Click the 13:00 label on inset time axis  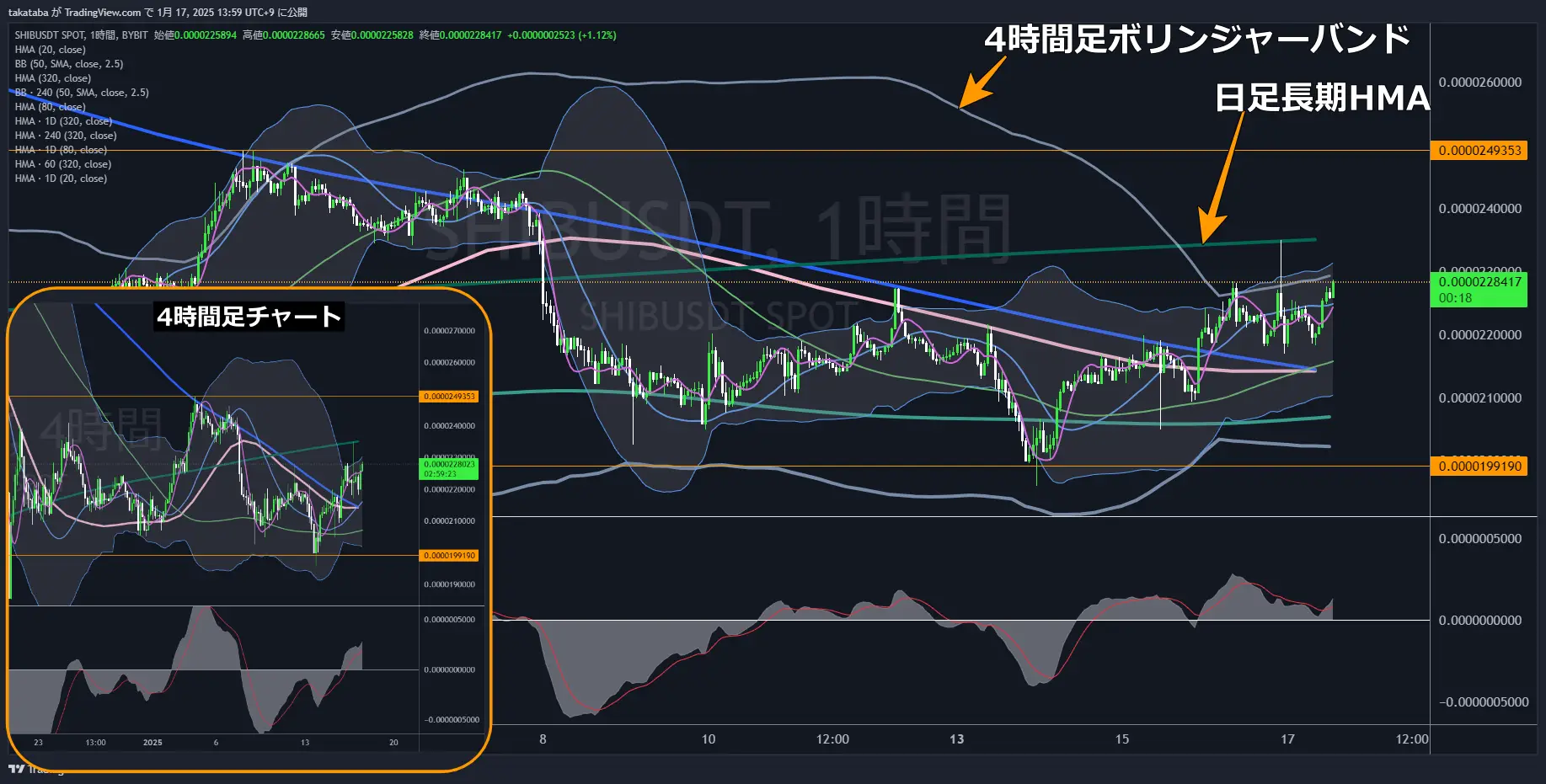click(x=95, y=743)
